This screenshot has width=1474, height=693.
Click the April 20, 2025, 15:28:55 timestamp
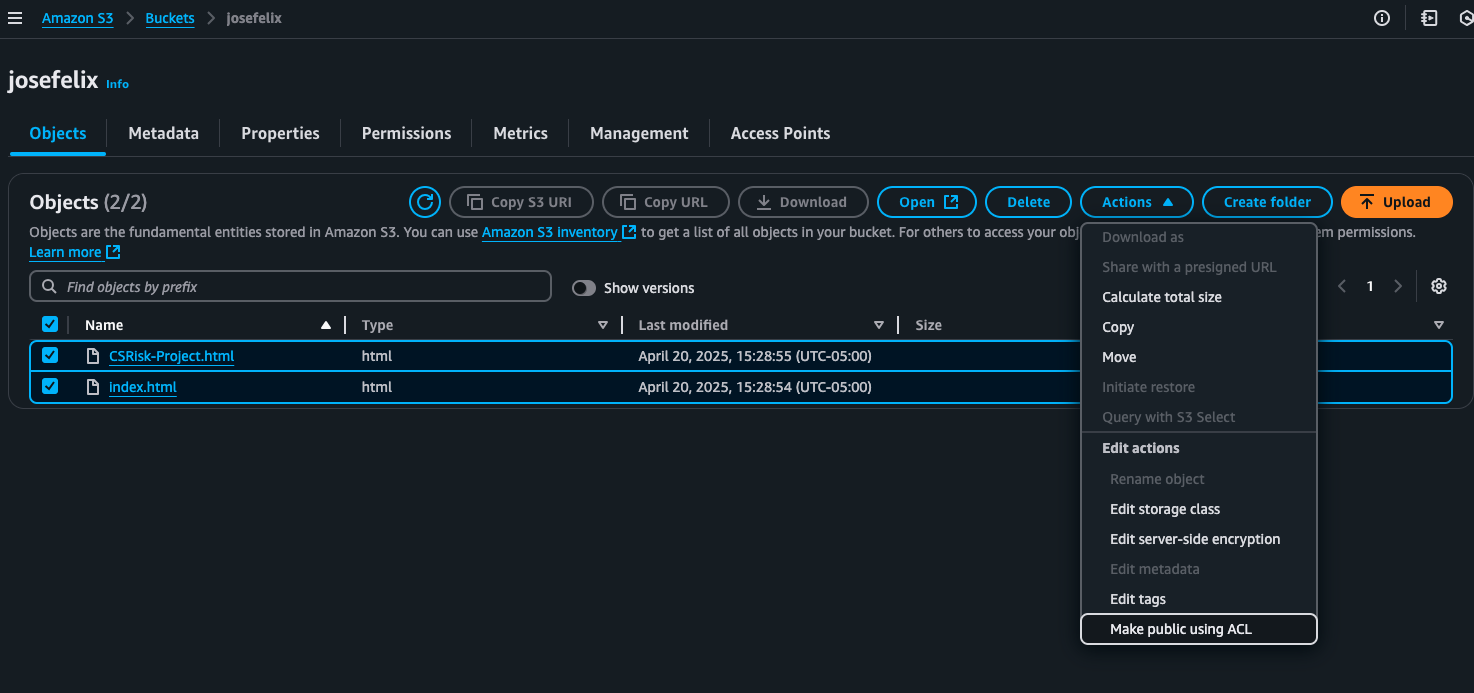coord(755,356)
